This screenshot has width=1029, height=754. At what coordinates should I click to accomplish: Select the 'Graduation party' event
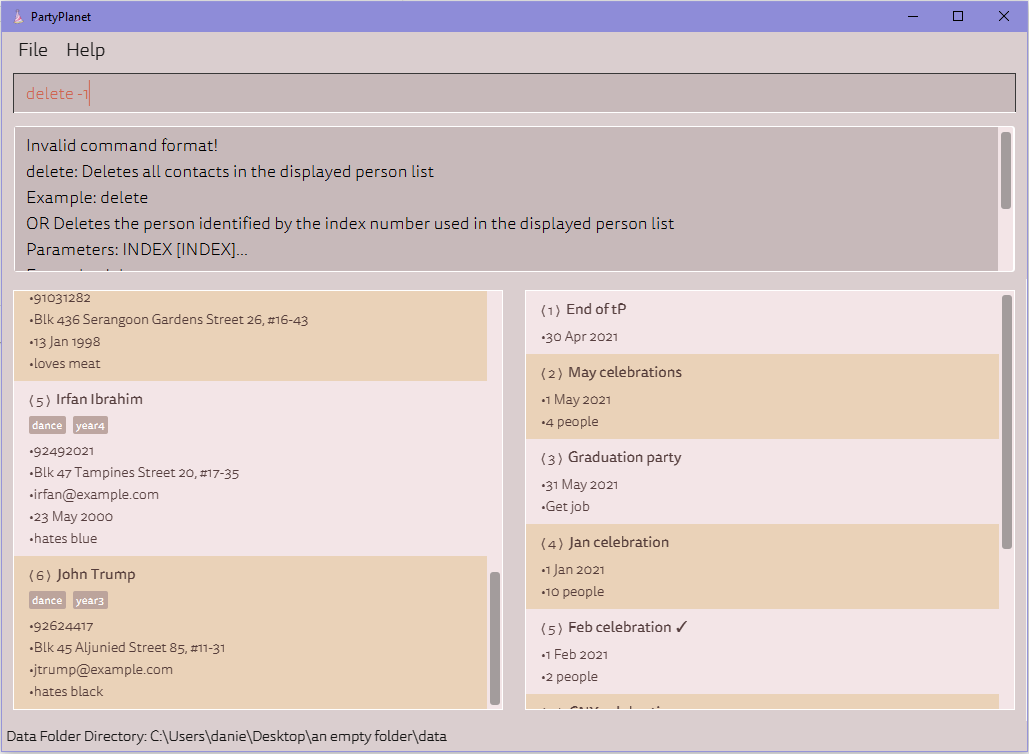point(624,457)
